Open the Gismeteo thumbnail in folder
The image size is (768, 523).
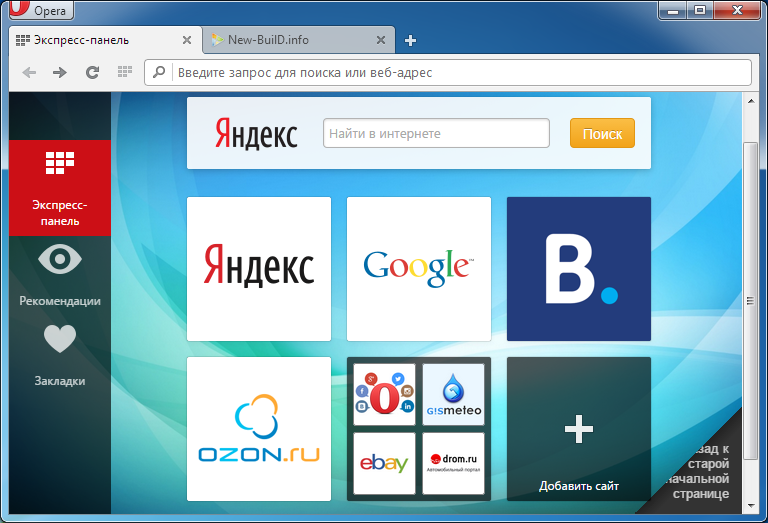[454, 394]
